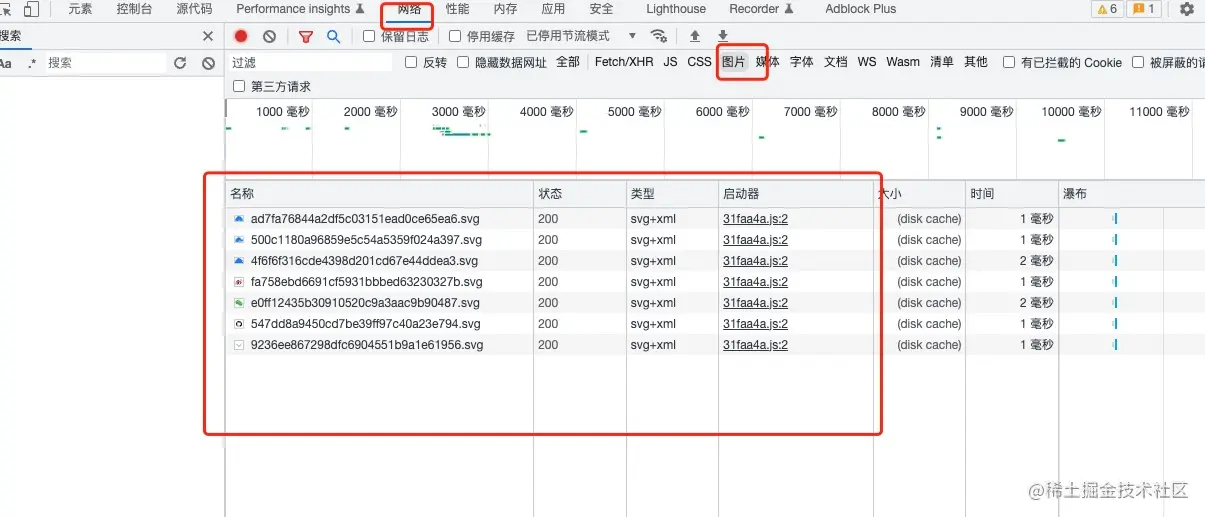Open the Performance insights tab
Image resolution: width=1205 pixels, height=517 pixels.
click(301, 9)
